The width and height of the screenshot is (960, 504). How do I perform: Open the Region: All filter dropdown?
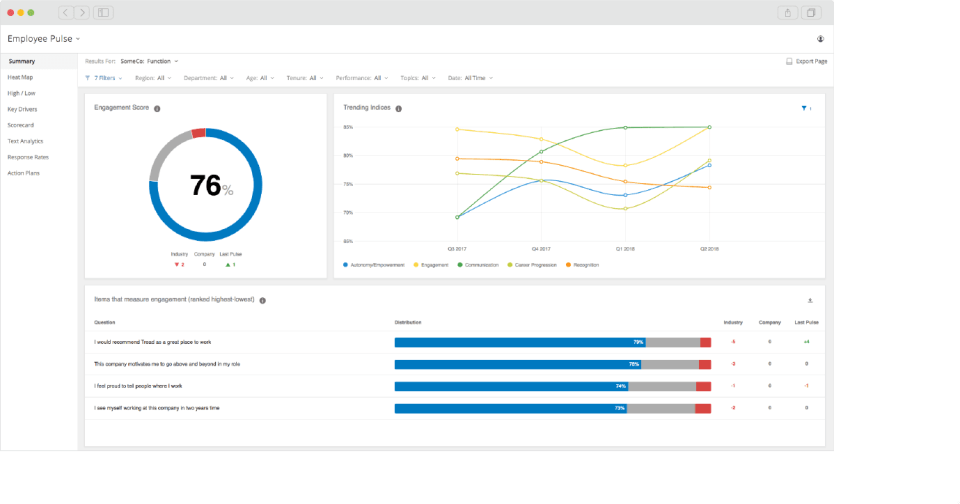point(153,78)
